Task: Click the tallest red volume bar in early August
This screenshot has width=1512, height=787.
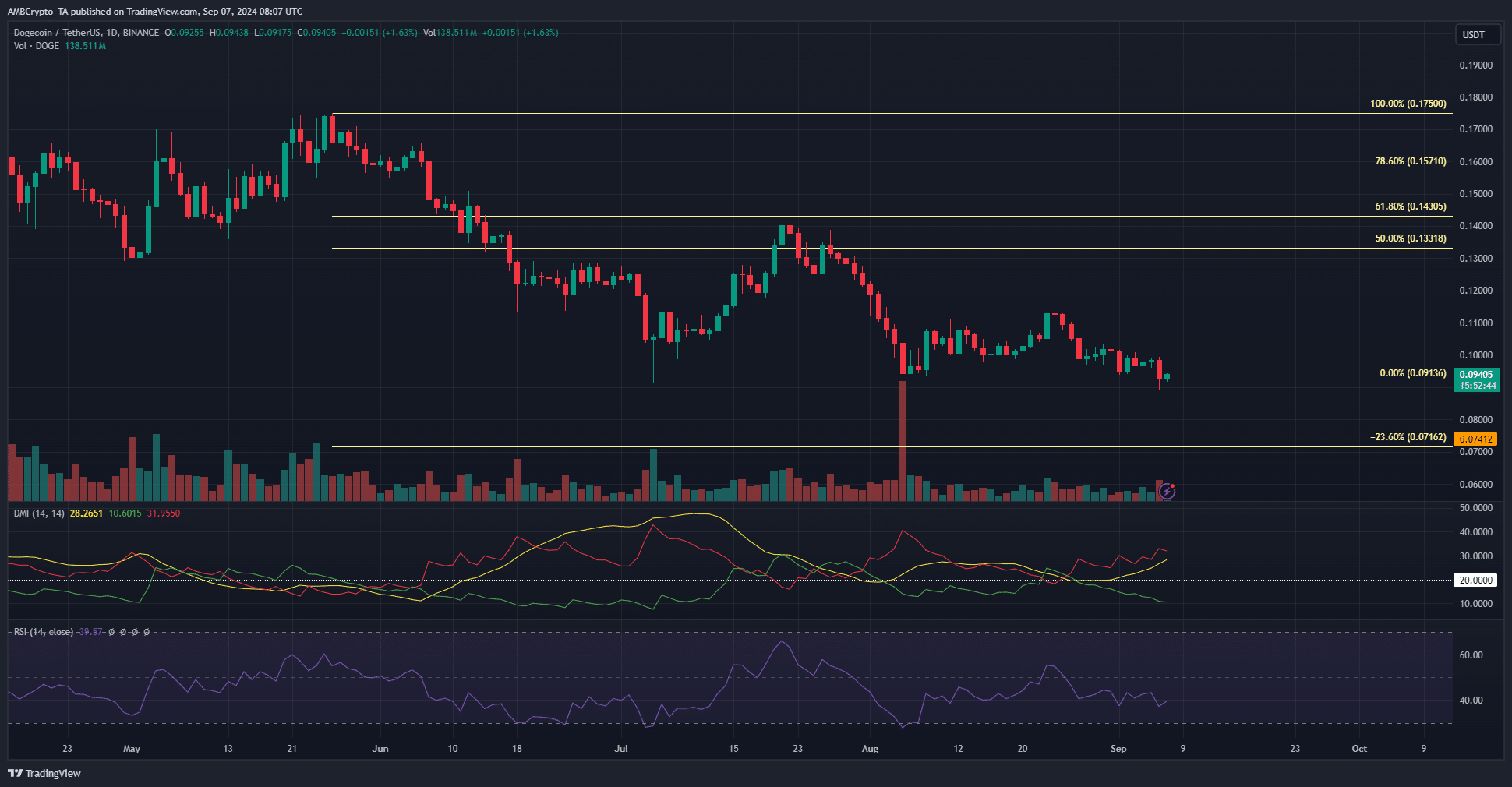Action: 903,441
